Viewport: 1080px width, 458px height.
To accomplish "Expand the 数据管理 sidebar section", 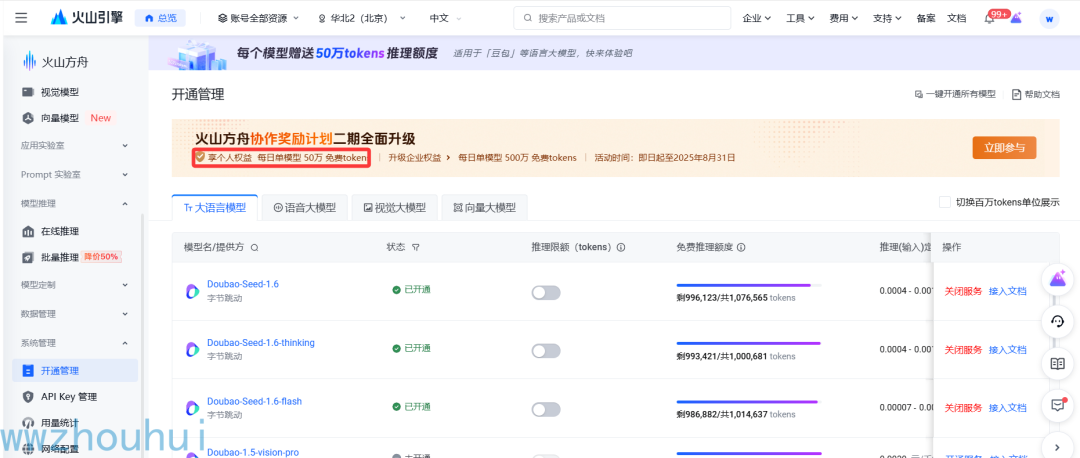I will (x=76, y=313).
